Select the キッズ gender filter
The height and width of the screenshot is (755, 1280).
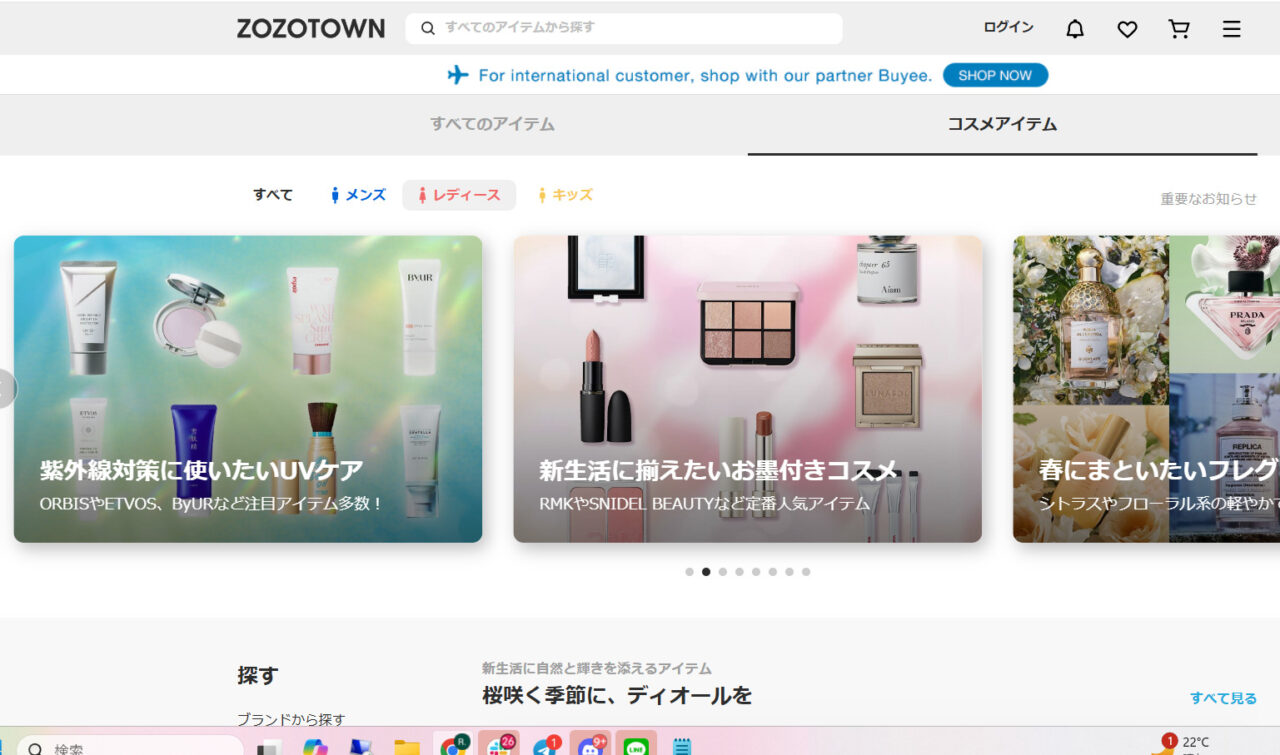pyautogui.click(x=565, y=194)
